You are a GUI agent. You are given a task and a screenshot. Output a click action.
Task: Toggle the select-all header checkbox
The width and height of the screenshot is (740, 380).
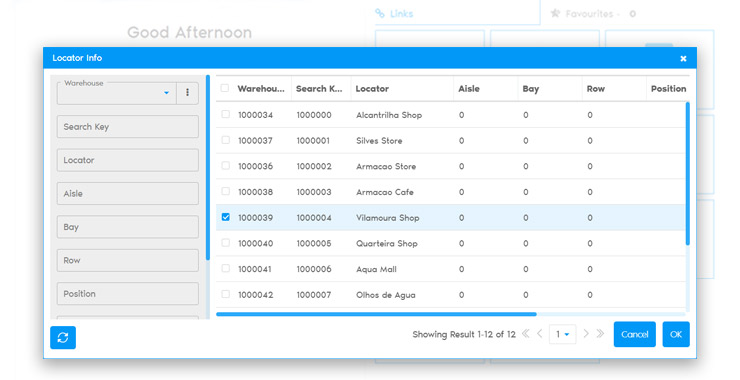point(225,88)
